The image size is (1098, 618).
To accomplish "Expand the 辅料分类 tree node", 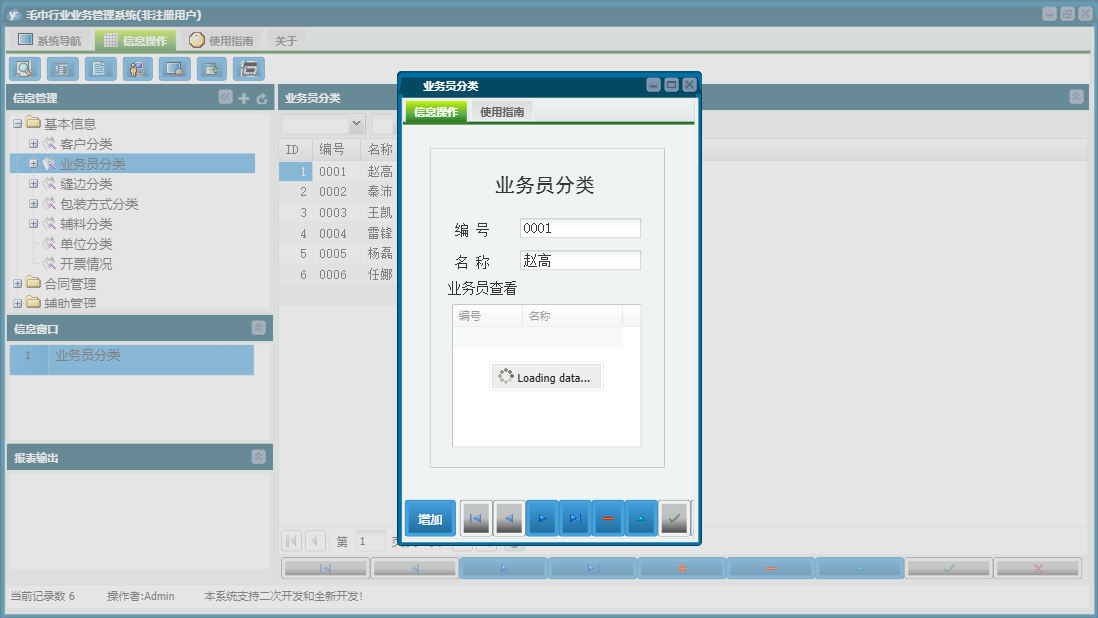I will click(x=33, y=224).
